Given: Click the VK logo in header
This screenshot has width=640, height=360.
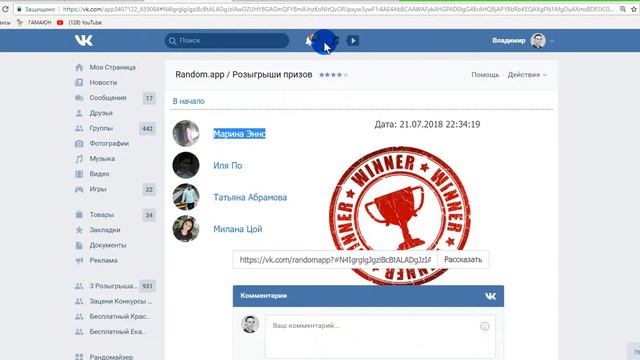Looking at the screenshot, I should pos(84,40).
